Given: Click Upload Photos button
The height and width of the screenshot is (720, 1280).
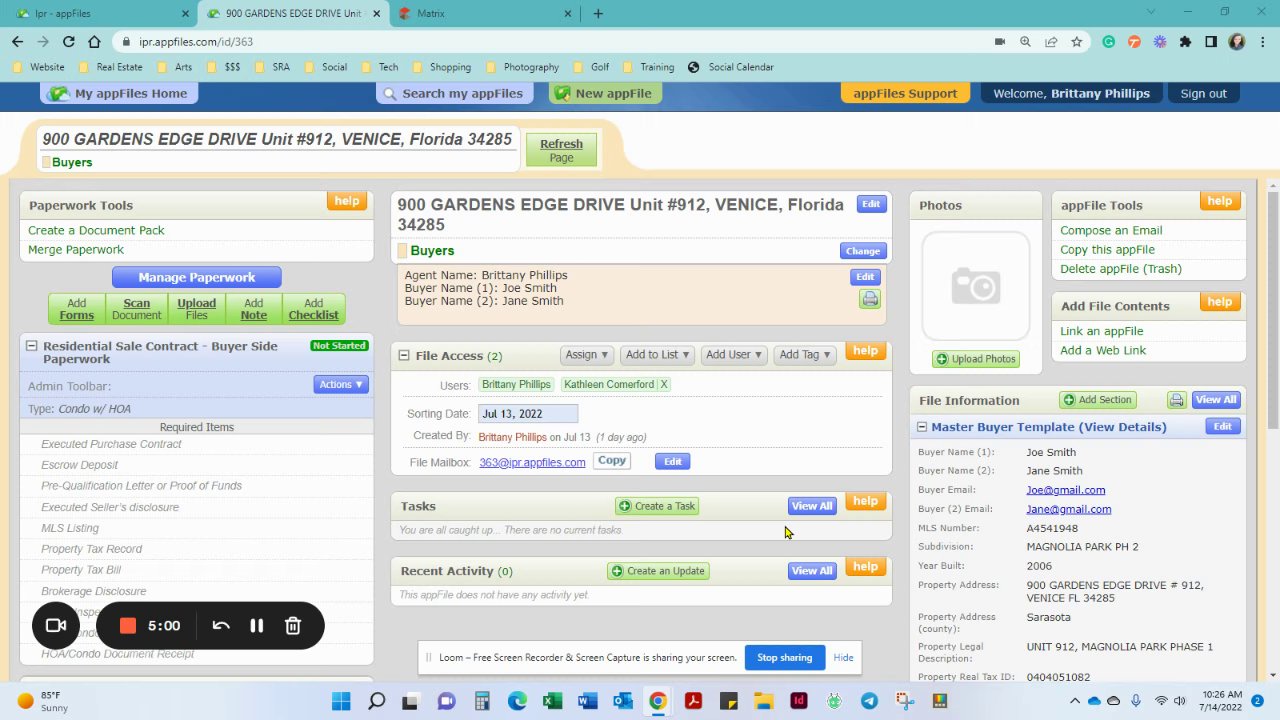Looking at the screenshot, I should pos(976,359).
